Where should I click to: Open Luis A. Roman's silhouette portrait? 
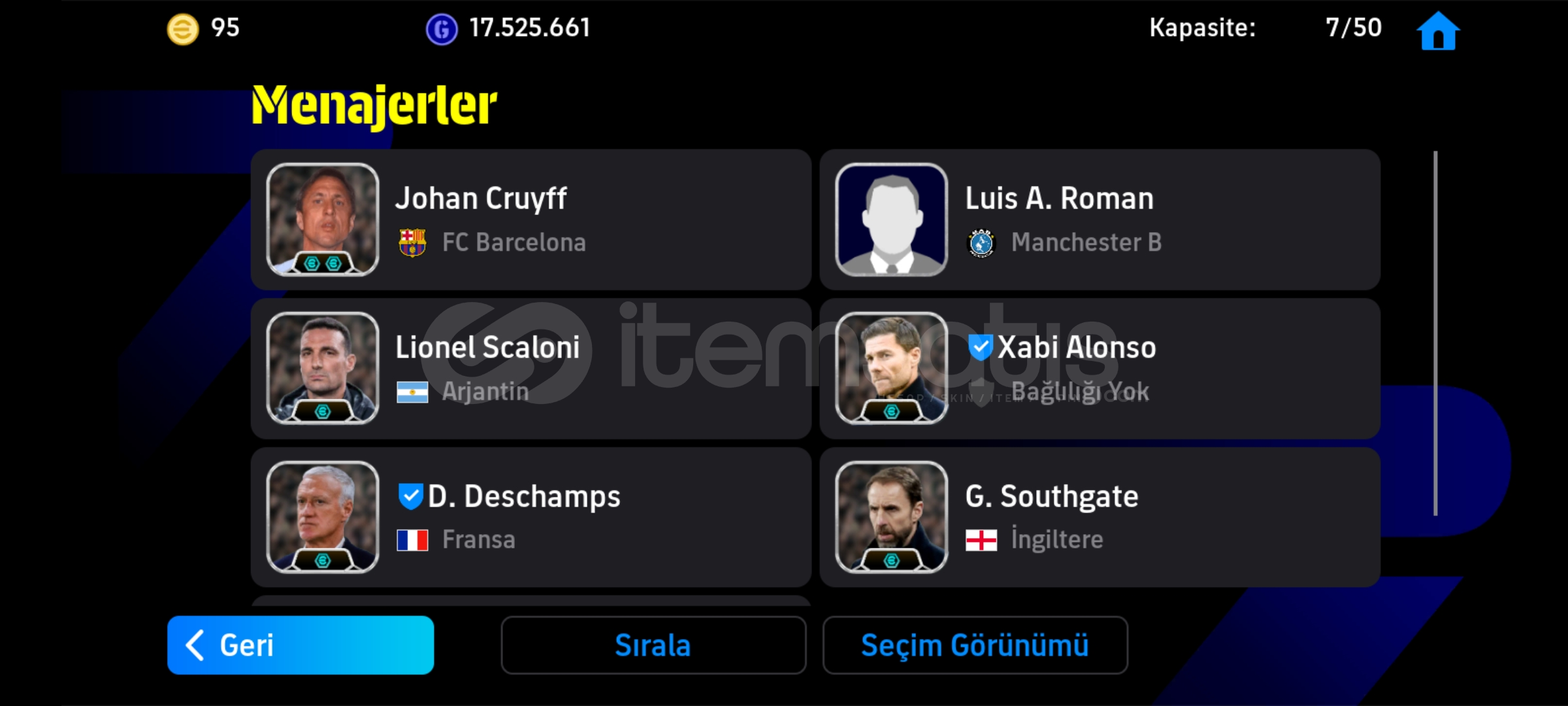(x=891, y=220)
